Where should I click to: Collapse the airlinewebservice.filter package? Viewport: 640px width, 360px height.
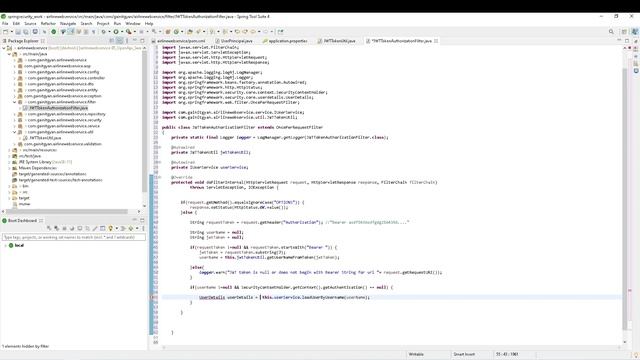[x=15, y=102]
